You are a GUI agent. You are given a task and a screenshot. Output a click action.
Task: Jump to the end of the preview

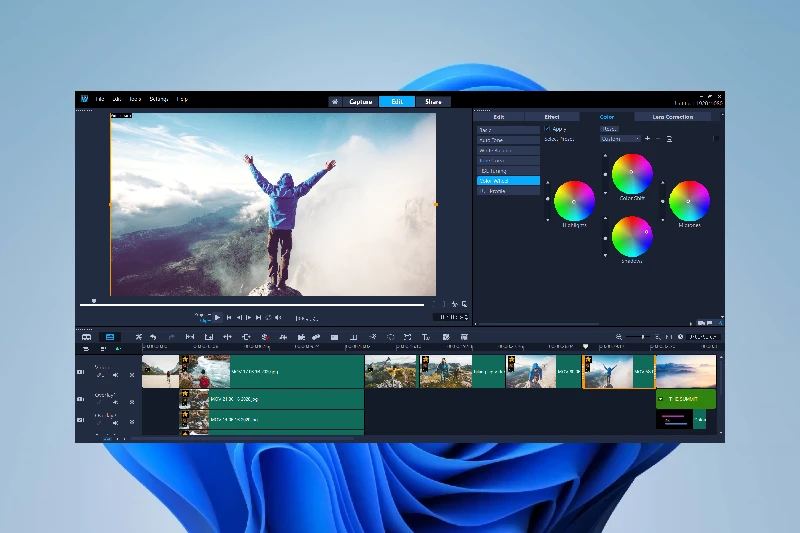pyautogui.click(x=259, y=317)
